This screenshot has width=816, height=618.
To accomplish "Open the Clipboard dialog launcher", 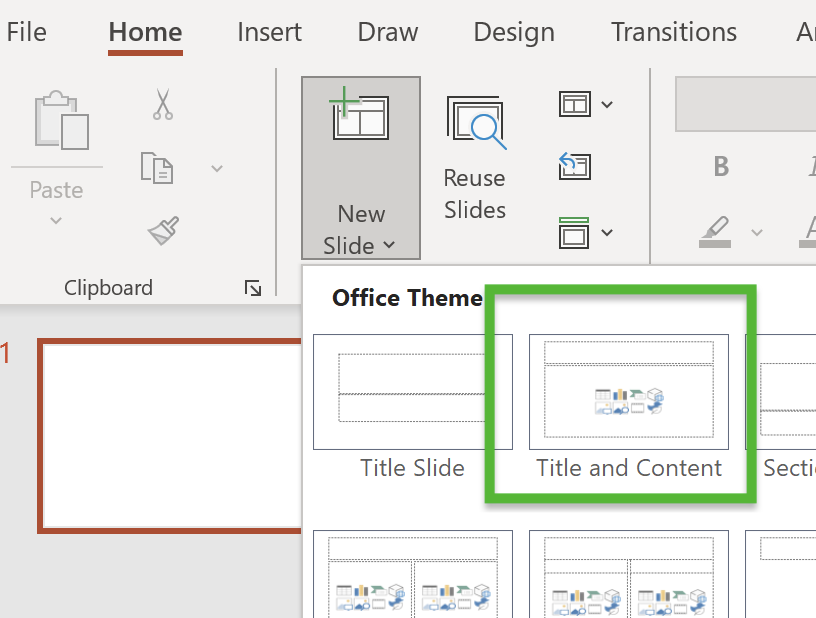I will (253, 288).
